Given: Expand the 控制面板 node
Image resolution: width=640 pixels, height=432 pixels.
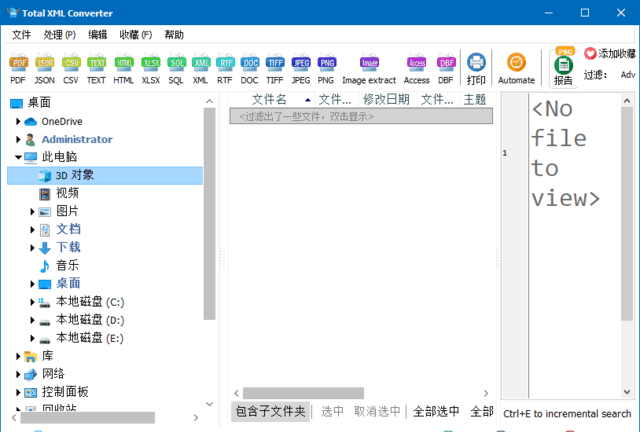Looking at the screenshot, I should tap(18, 392).
